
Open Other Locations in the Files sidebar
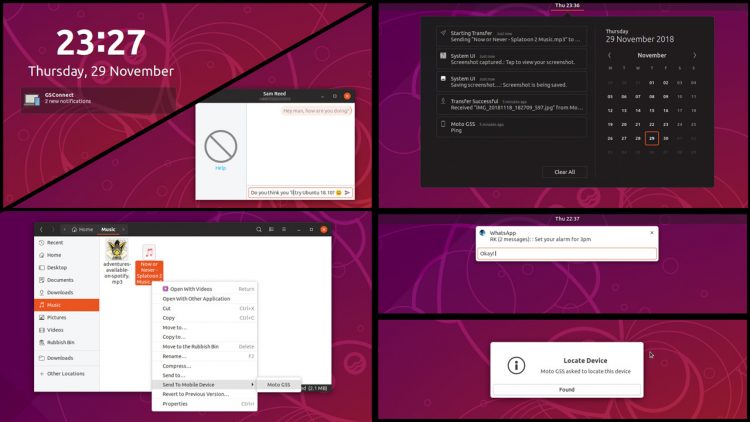point(66,374)
